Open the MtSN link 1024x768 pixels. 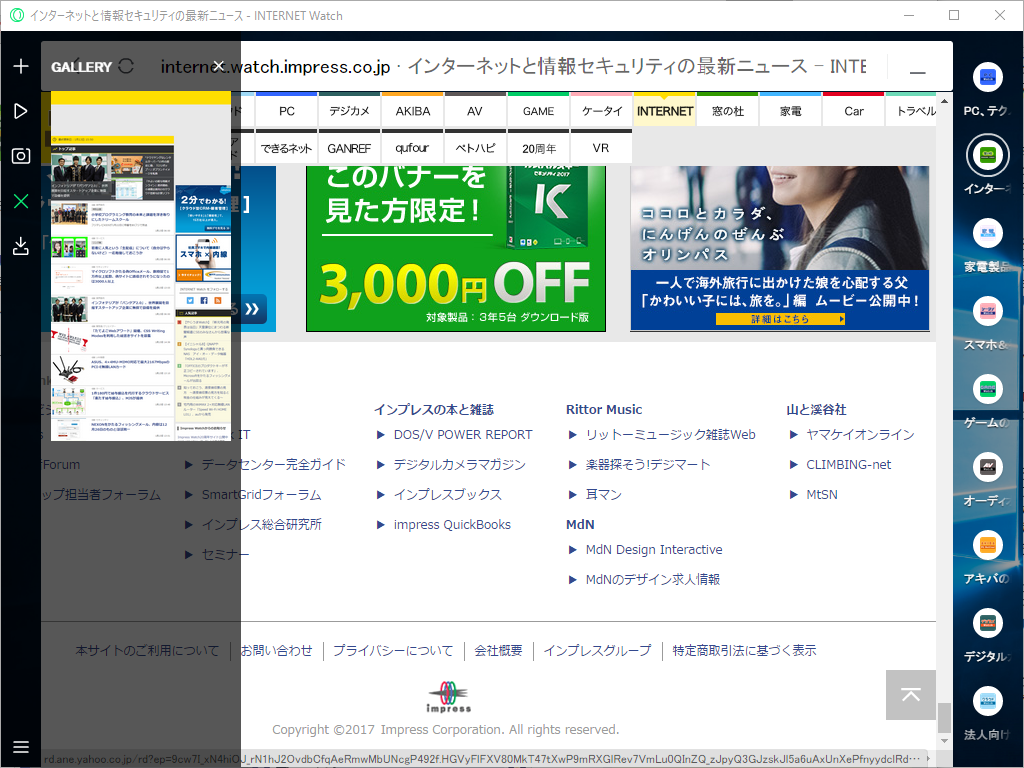822,494
